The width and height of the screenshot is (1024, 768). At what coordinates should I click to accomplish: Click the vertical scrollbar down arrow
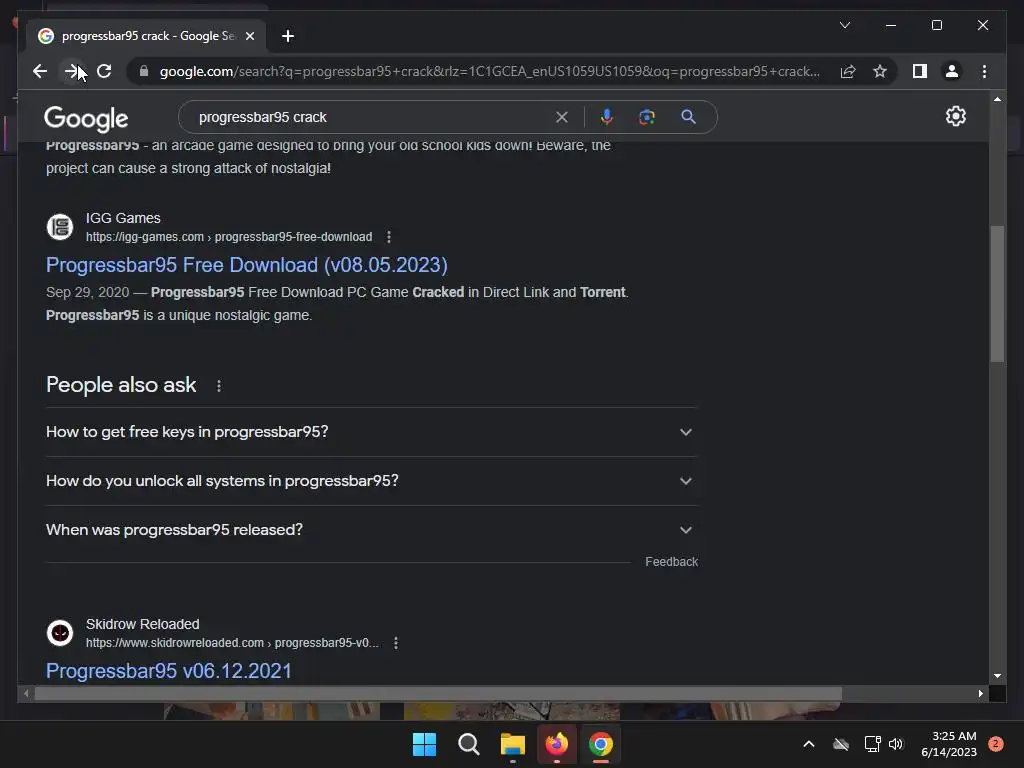(997, 676)
